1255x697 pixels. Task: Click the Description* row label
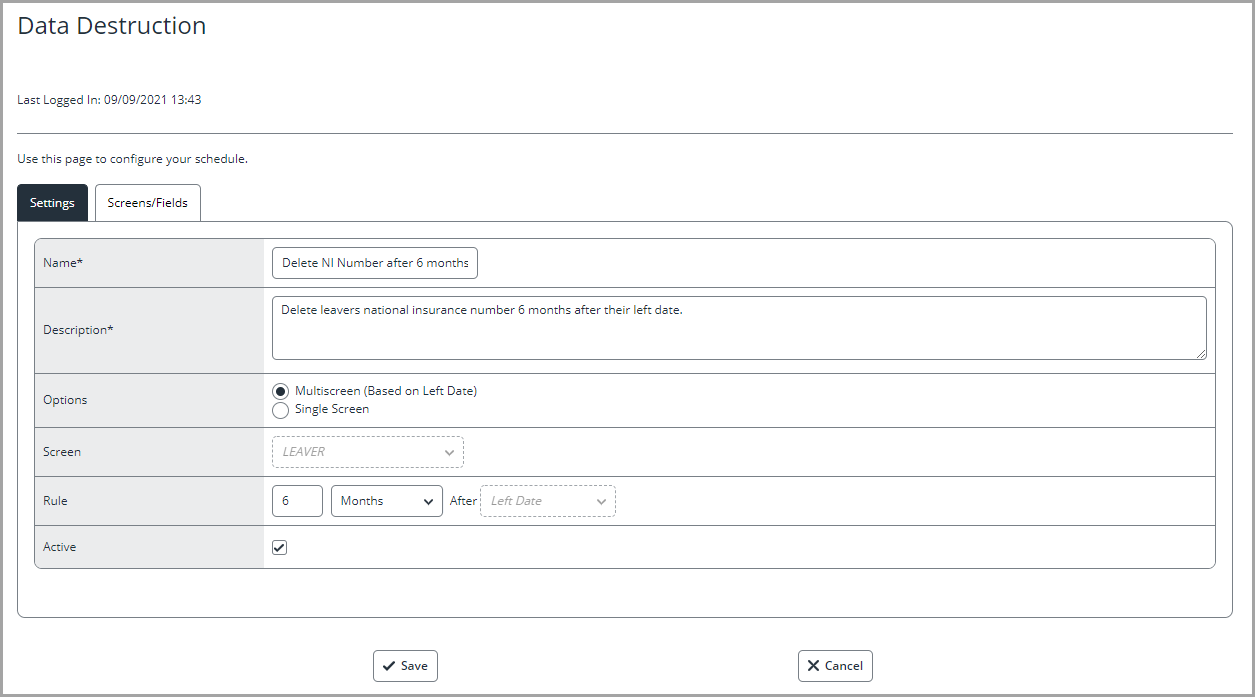tap(78, 330)
